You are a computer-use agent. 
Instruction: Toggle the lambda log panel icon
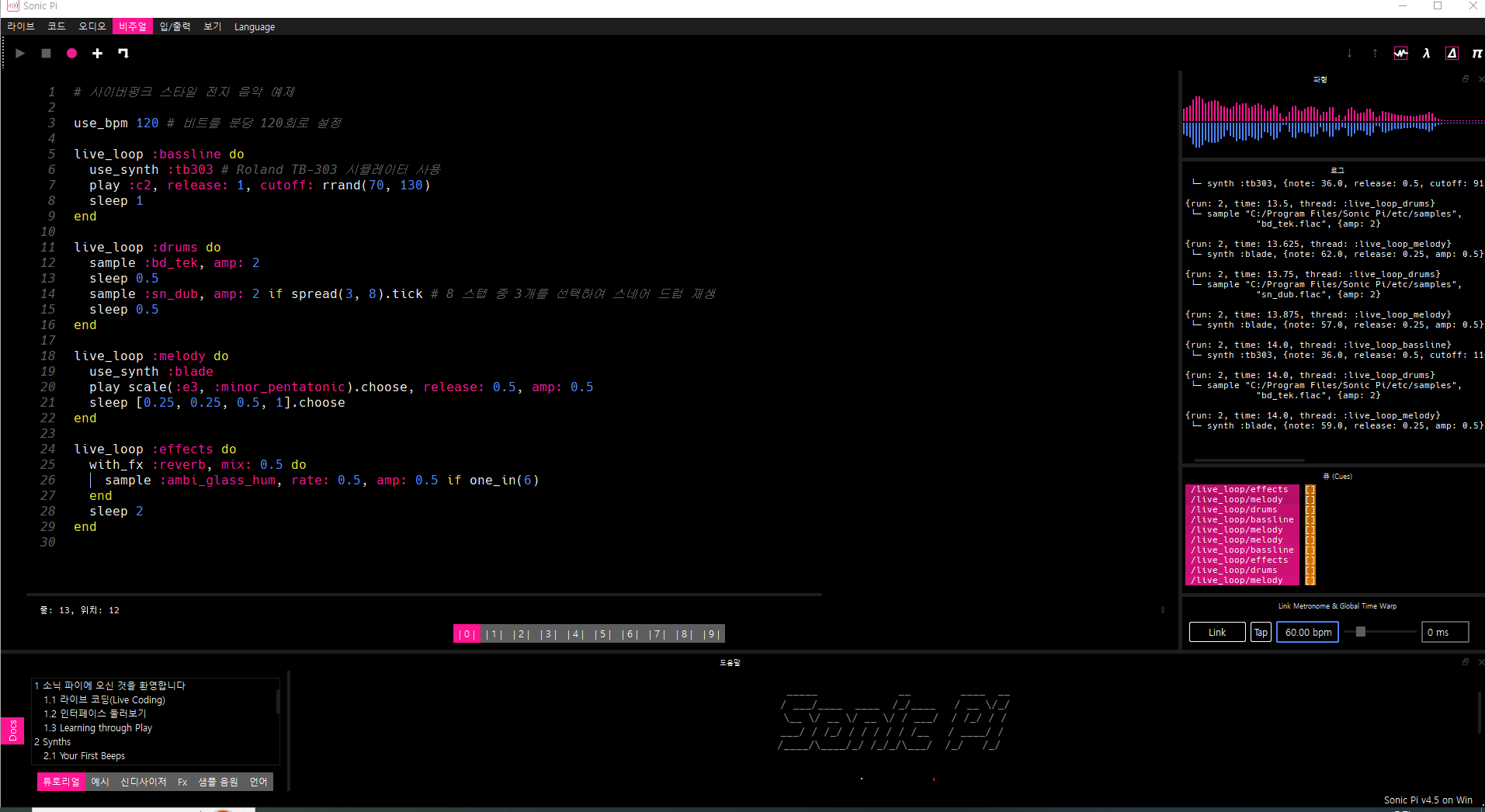[1426, 54]
